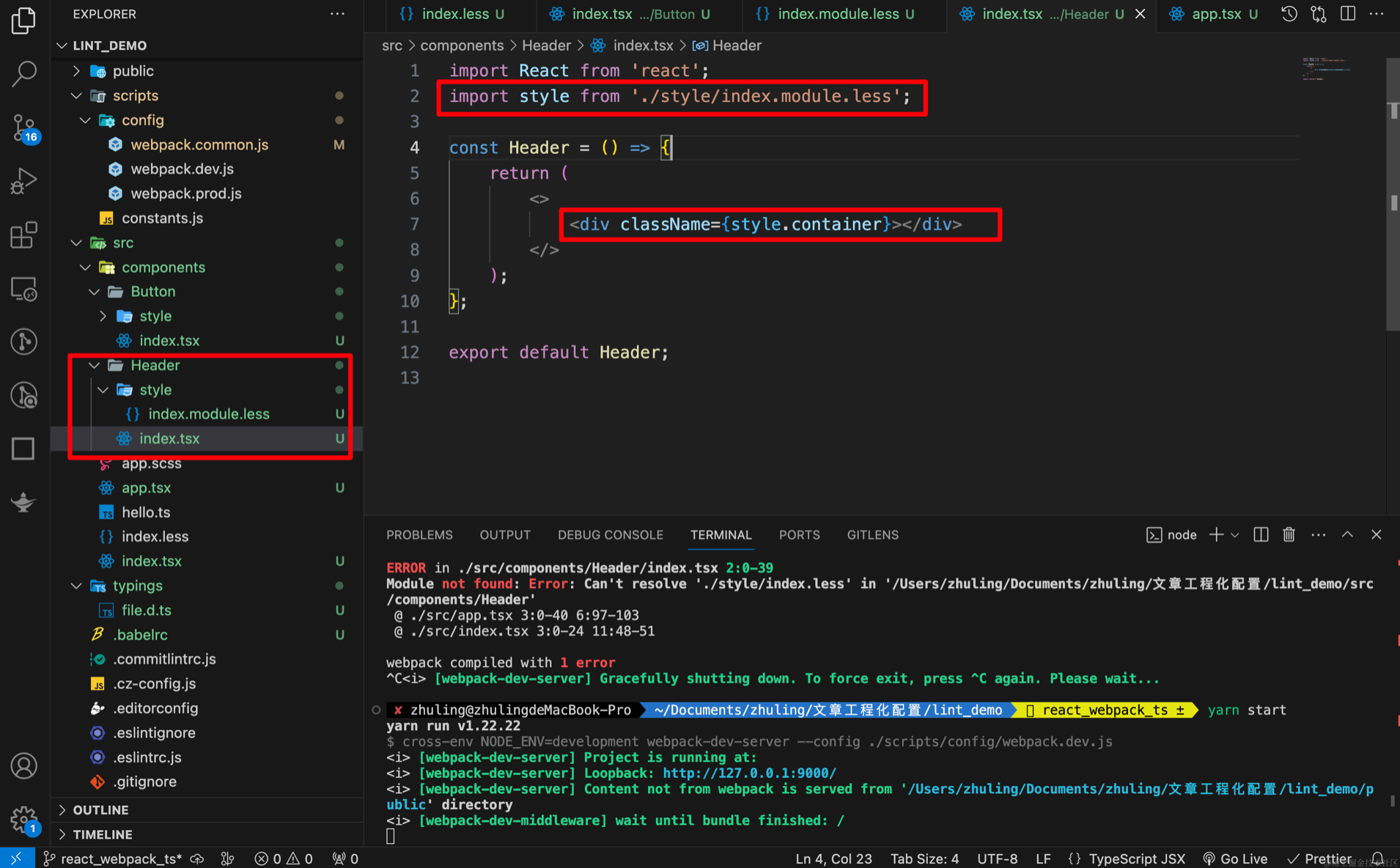Maximize the panel with up chevron
Image resolution: width=1400 pixels, height=868 pixels.
(1347, 534)
